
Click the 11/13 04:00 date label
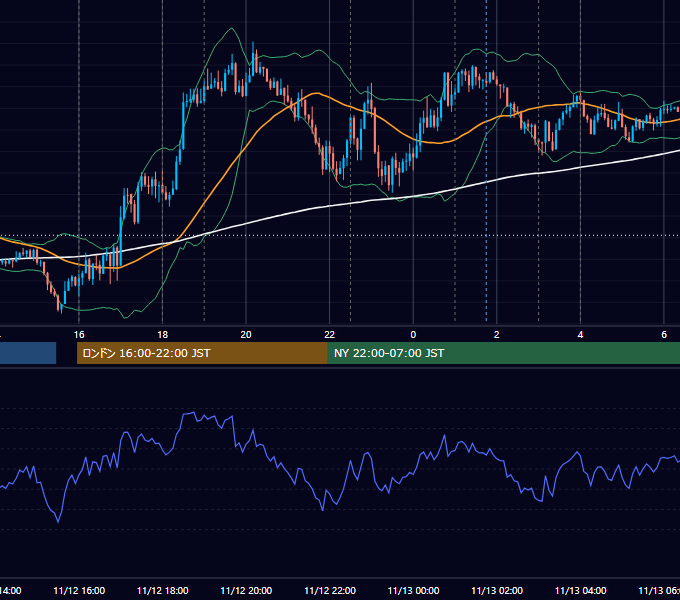click(581, 590)
